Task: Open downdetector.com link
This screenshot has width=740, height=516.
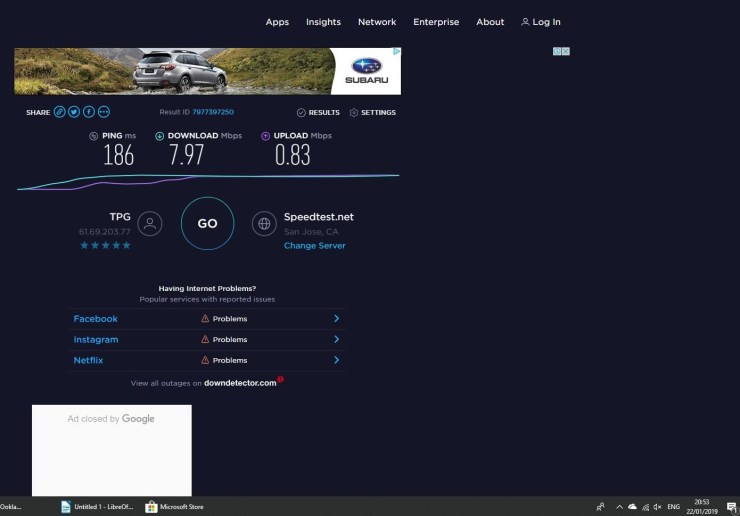Action: 240,383
